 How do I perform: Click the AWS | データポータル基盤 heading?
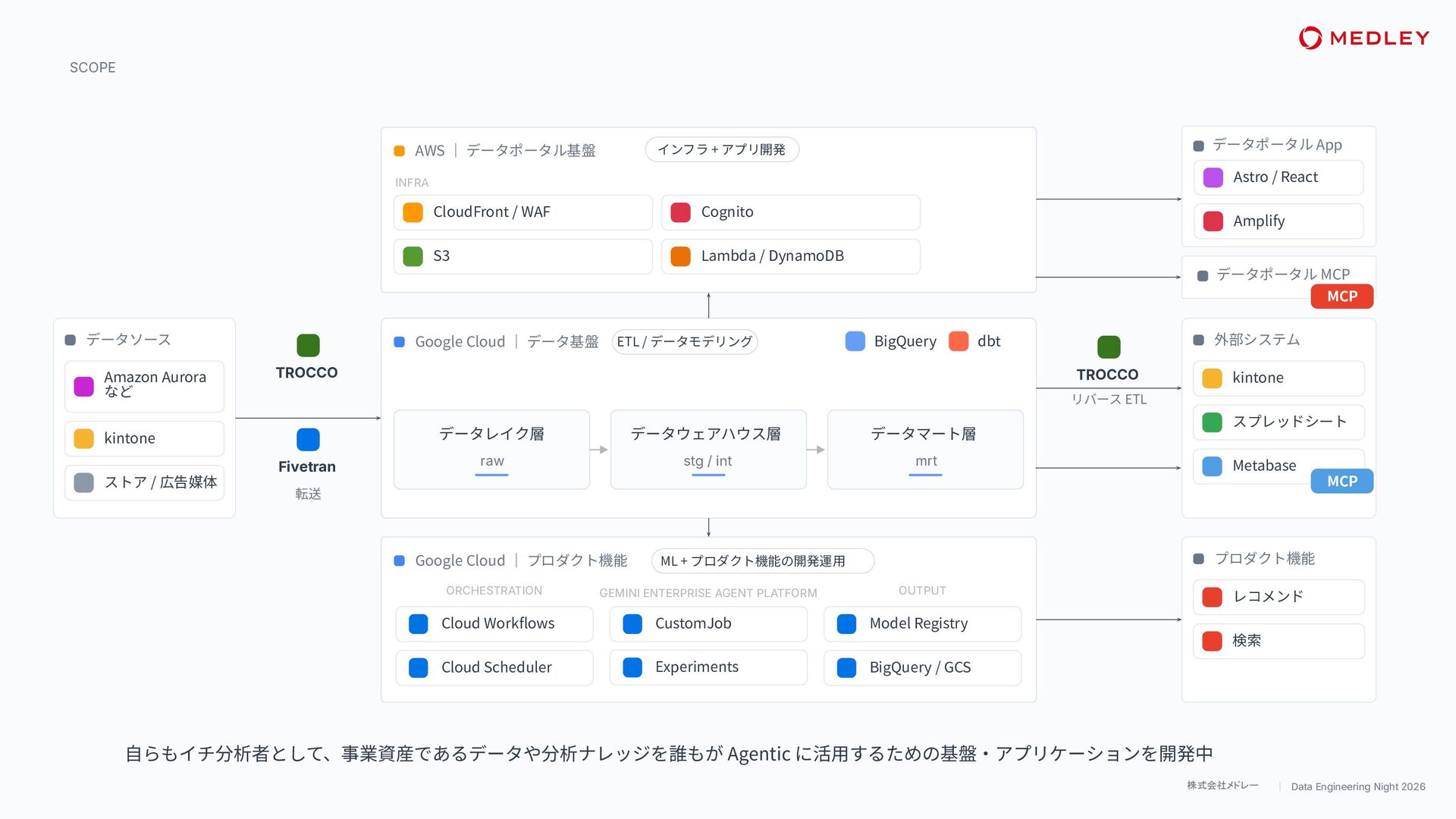505,150
